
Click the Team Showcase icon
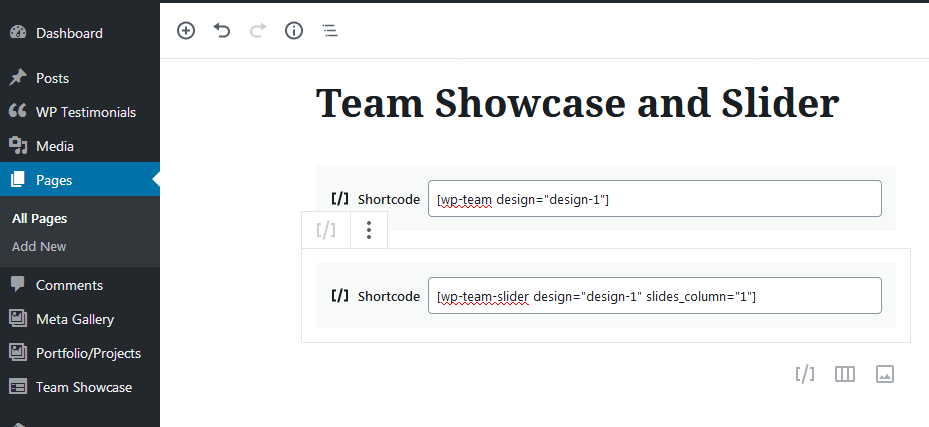(18, 387)
